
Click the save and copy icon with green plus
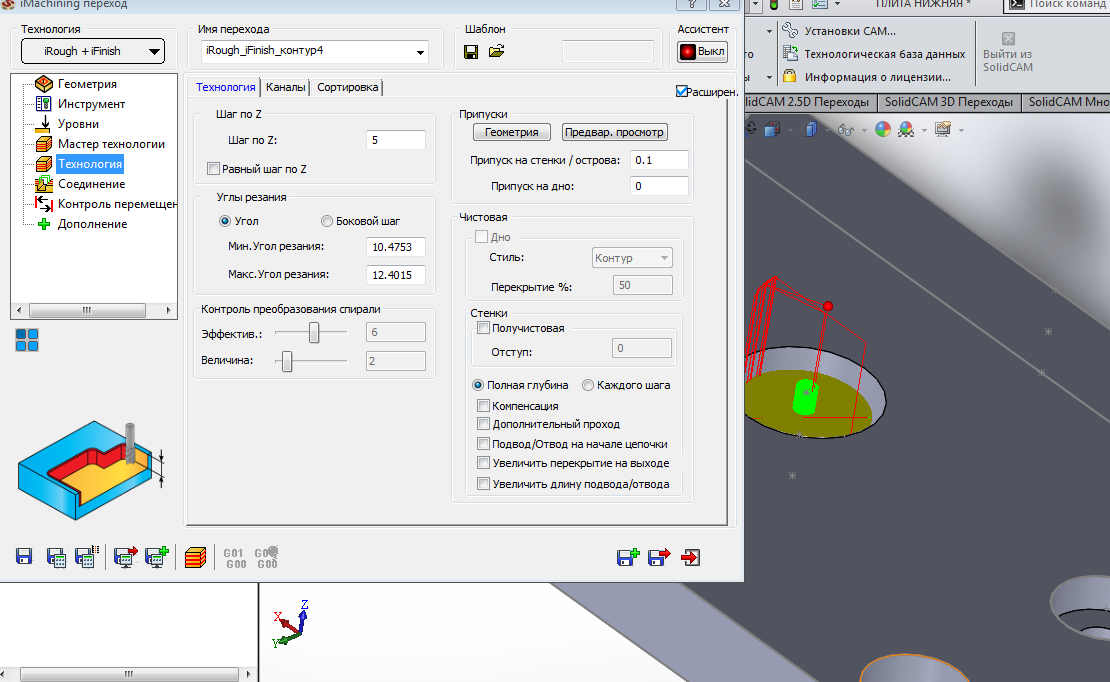628,557
